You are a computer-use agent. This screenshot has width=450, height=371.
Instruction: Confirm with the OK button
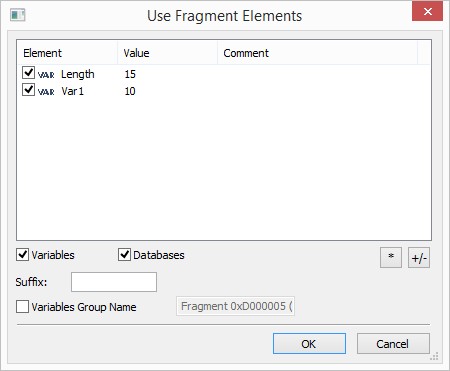point(309,344)
